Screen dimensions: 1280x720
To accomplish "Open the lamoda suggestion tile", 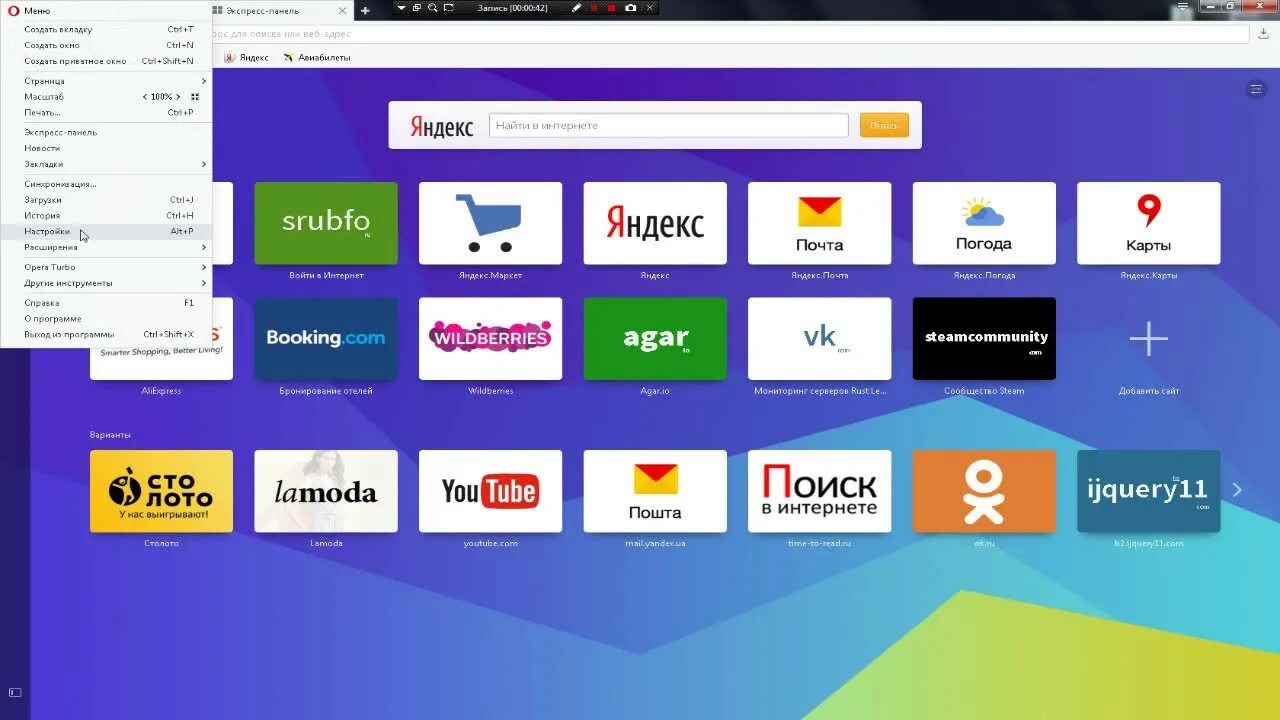I will click(x=326, y=491).
